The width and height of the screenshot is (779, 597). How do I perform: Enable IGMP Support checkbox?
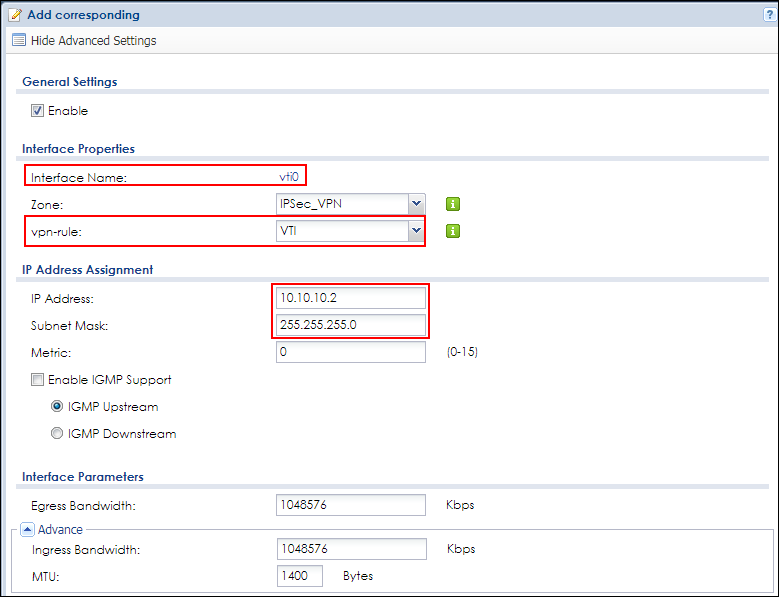point(38,380)
